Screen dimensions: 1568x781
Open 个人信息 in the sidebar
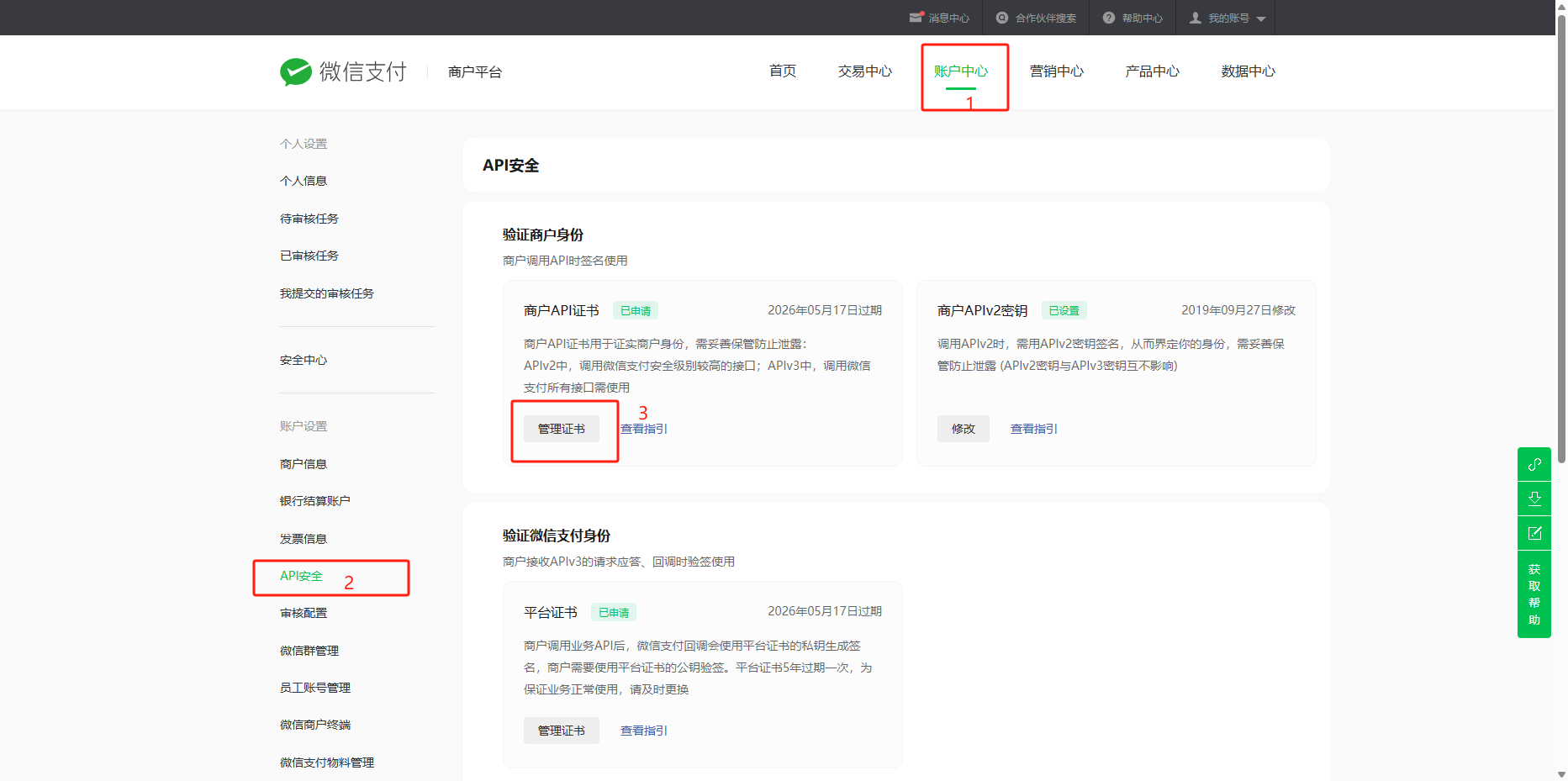[x=304, y=181]
